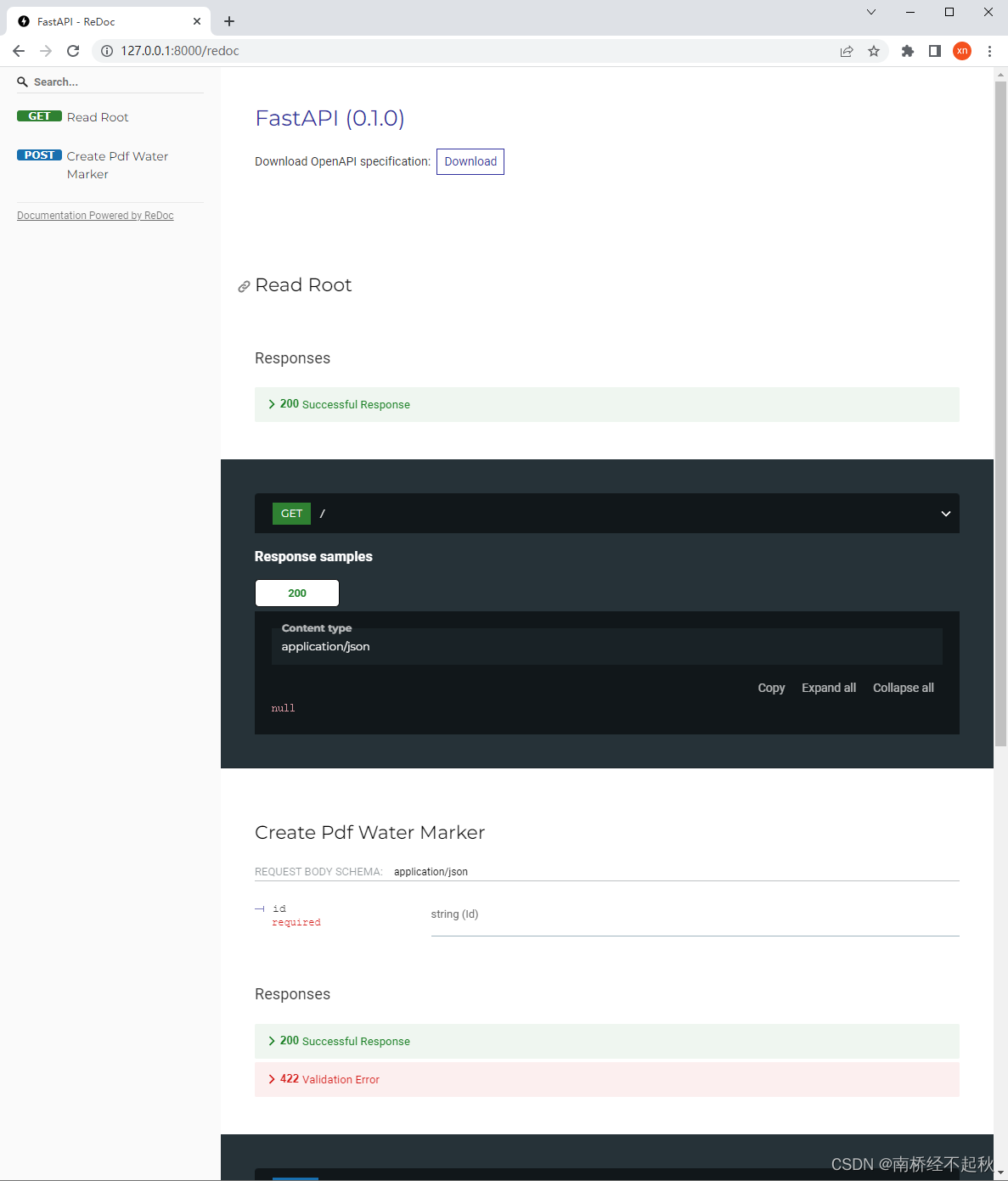
Task: Click the Read Root section heading
Action: pos(303,285)
